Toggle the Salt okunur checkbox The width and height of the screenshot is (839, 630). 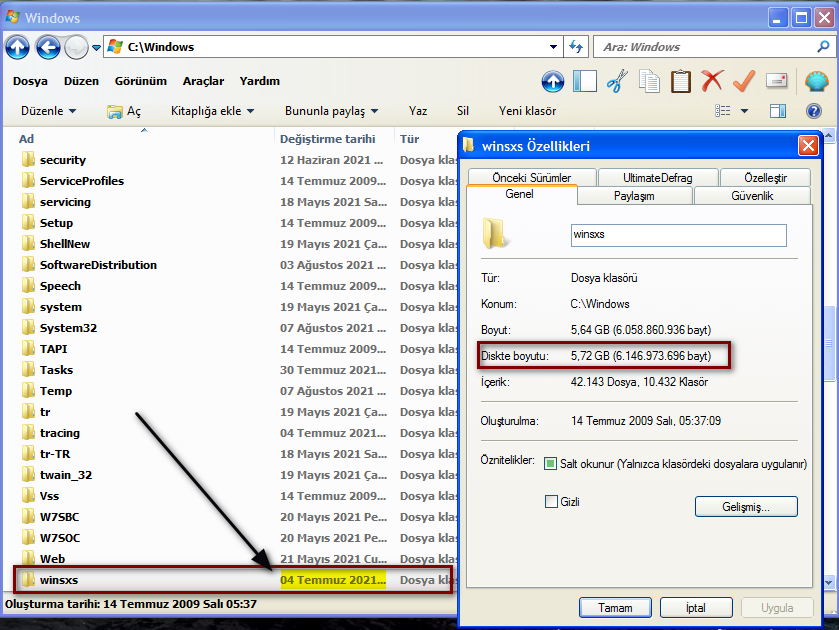(x=550, y=464)
